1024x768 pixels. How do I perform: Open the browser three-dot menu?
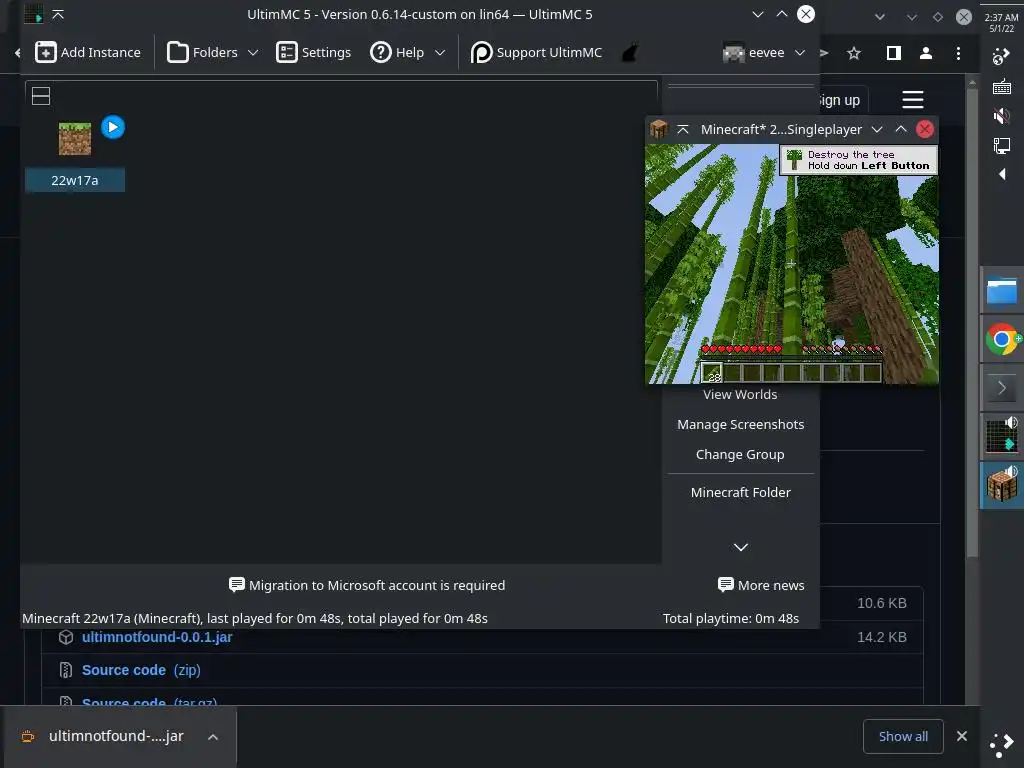[958, 53]
